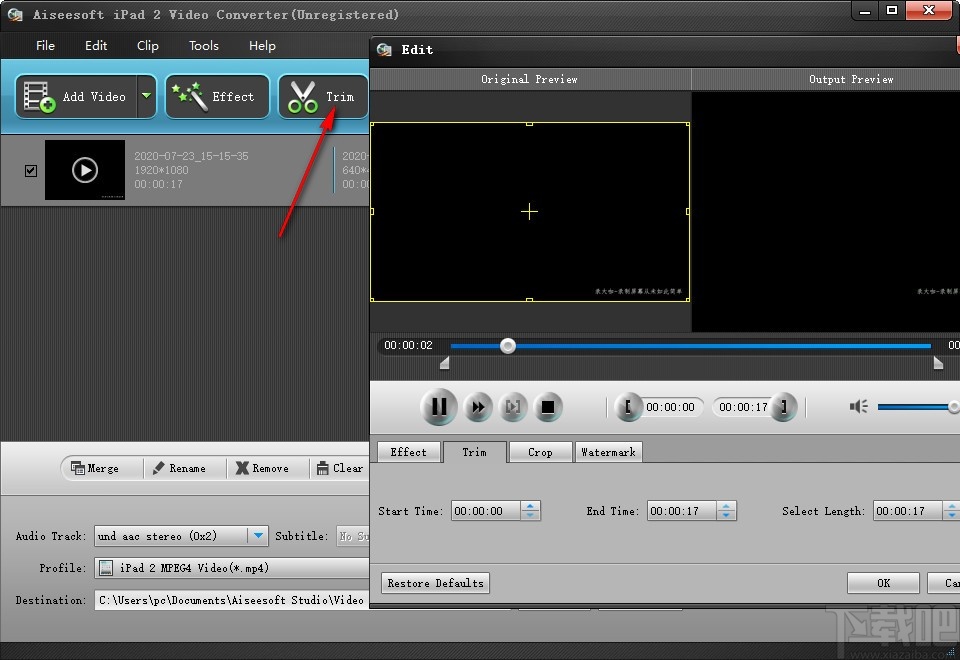Click the Edit window app icon
The width and height of the screenshot is (960, 660).
[x=384, y=50]
